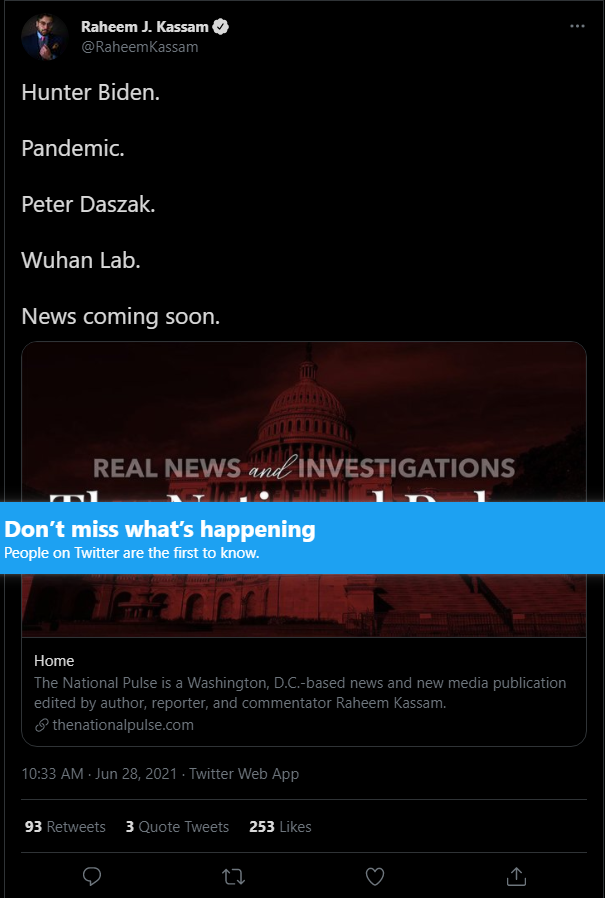Like the tweet with heart icon
Screen dimensions: 605x898
(375, 876)
